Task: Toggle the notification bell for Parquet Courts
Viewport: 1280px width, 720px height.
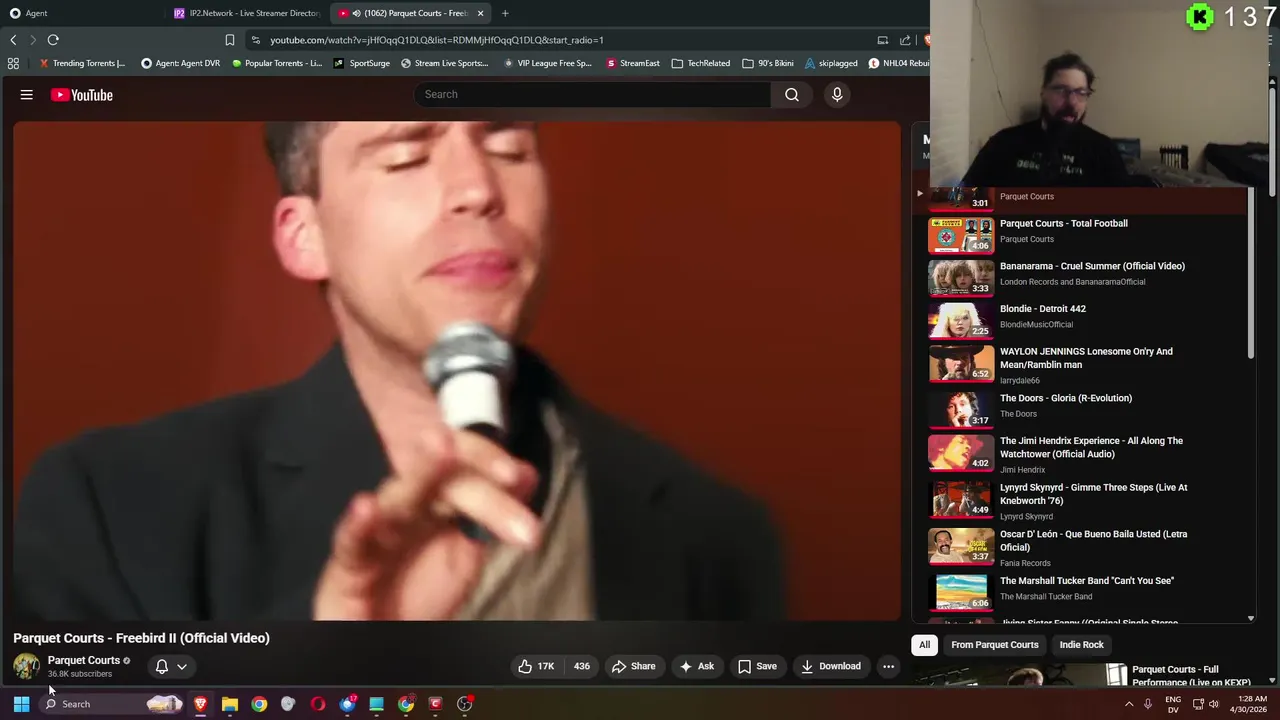Action: click(162, 666)
